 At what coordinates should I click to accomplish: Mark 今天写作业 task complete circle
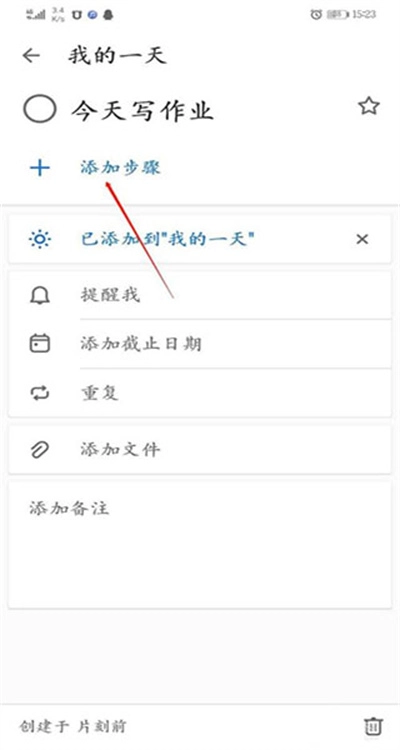click(39, 109)
